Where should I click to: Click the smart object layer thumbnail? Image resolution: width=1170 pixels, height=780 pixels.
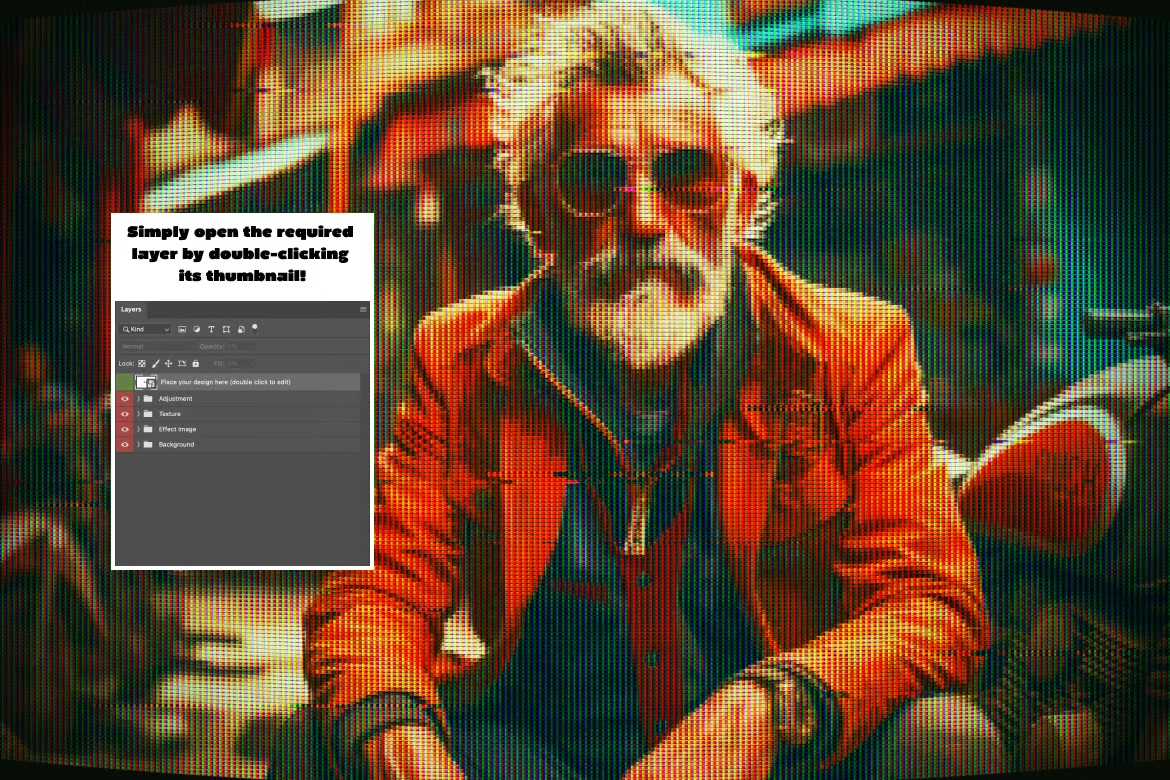click(x=147, y=381)
